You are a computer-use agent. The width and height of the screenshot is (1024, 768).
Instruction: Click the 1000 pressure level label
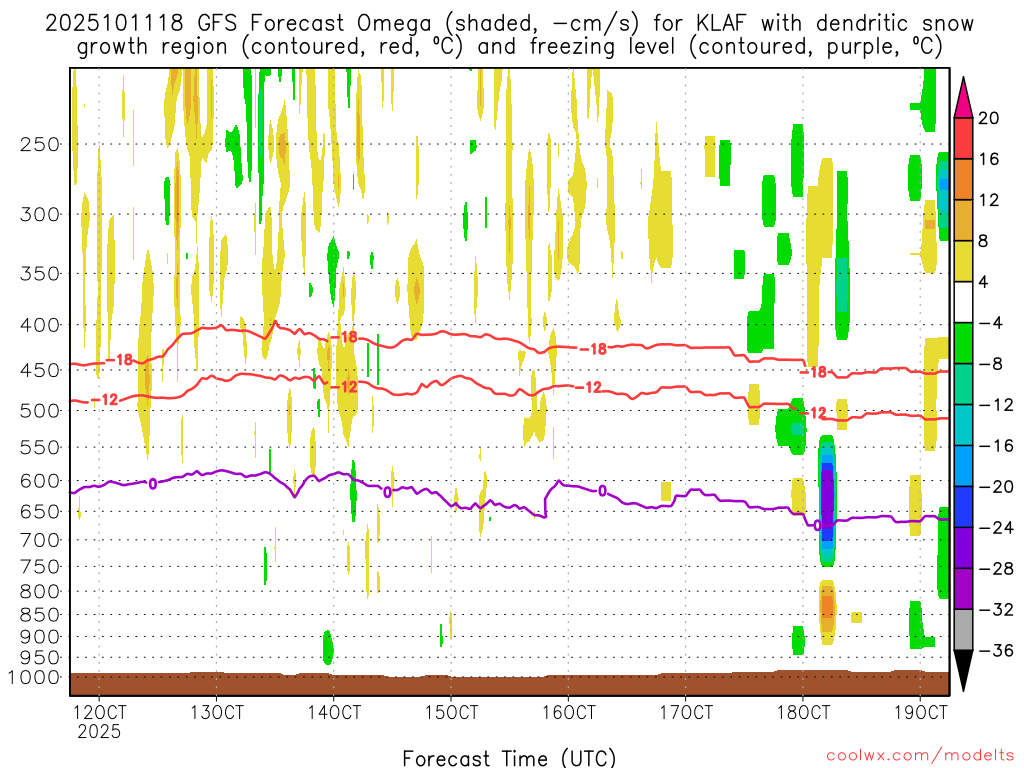(35, 677)
